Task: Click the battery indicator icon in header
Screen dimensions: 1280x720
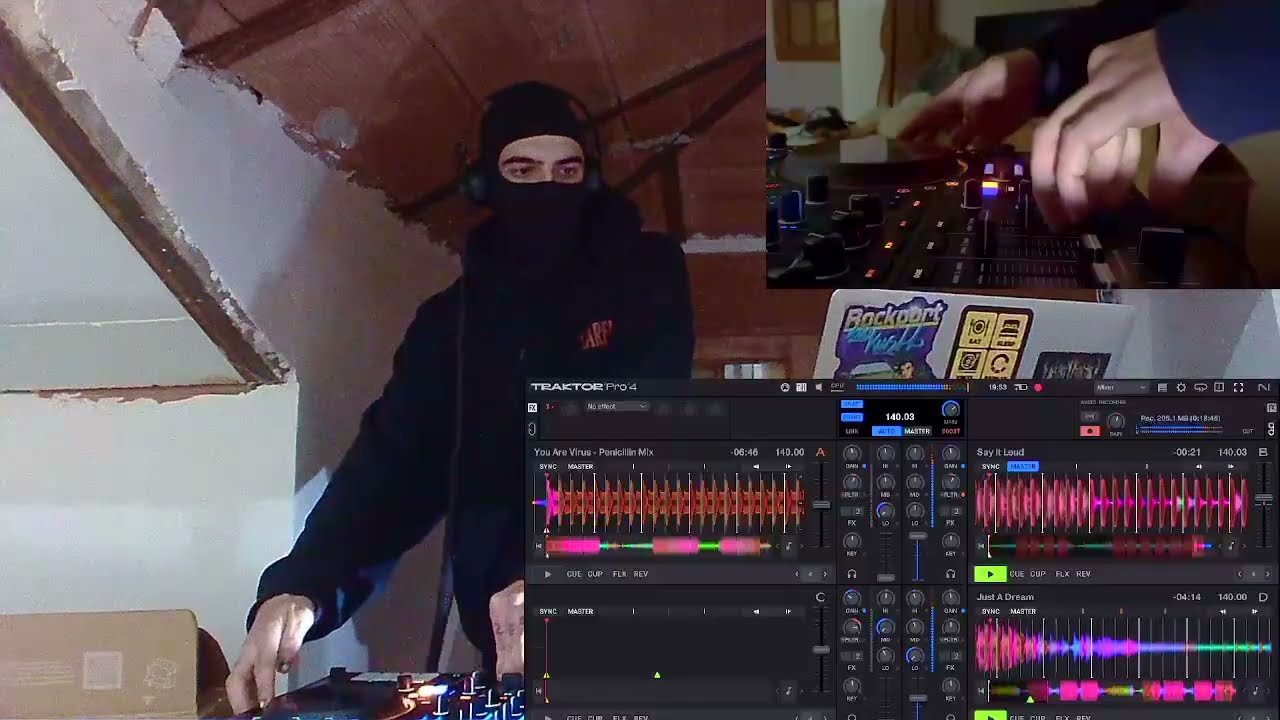Action: [x=1020, y=387]
